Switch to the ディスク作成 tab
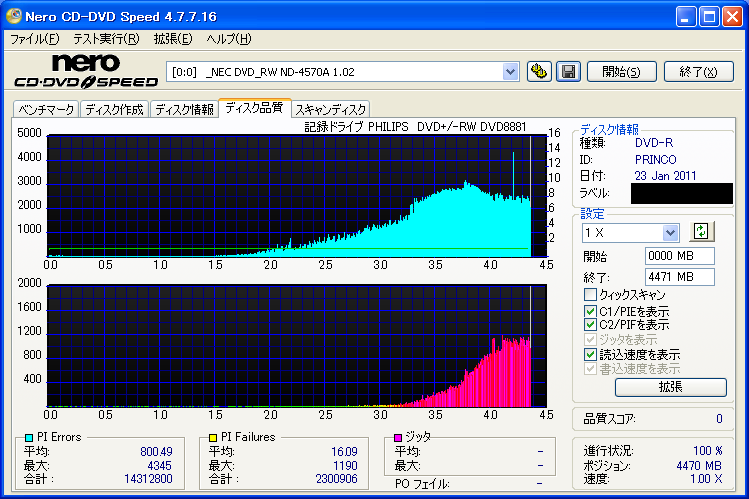 click(115, 109)
